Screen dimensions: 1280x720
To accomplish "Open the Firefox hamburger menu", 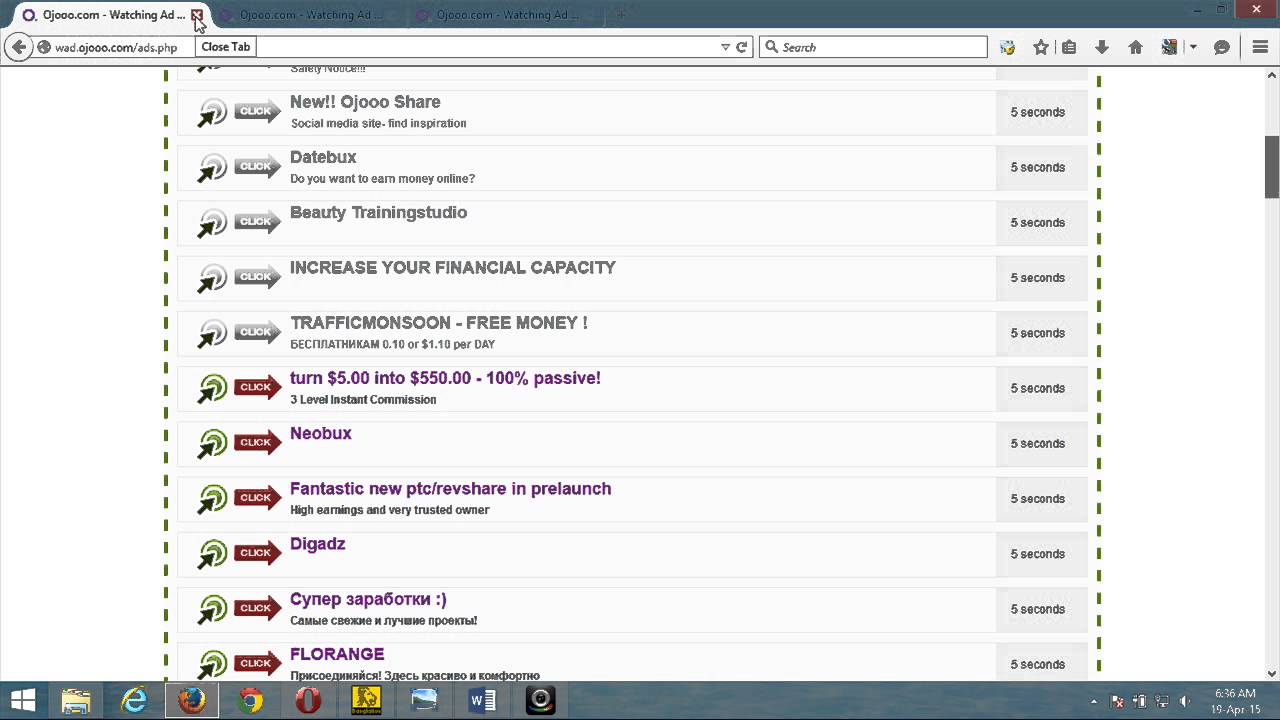I will [x=1260, y=47].
